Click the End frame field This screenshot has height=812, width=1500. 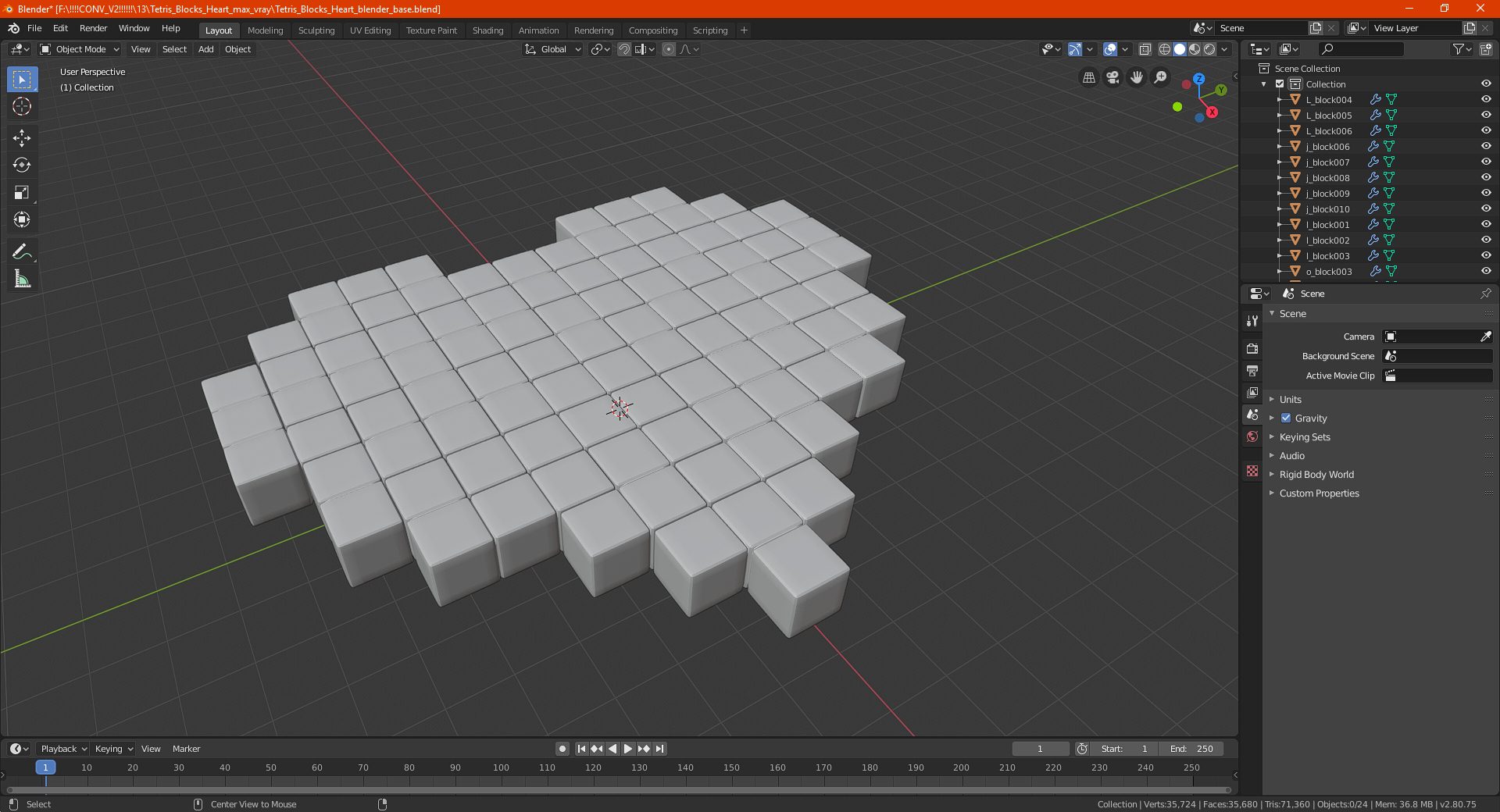pos(1191,749)
